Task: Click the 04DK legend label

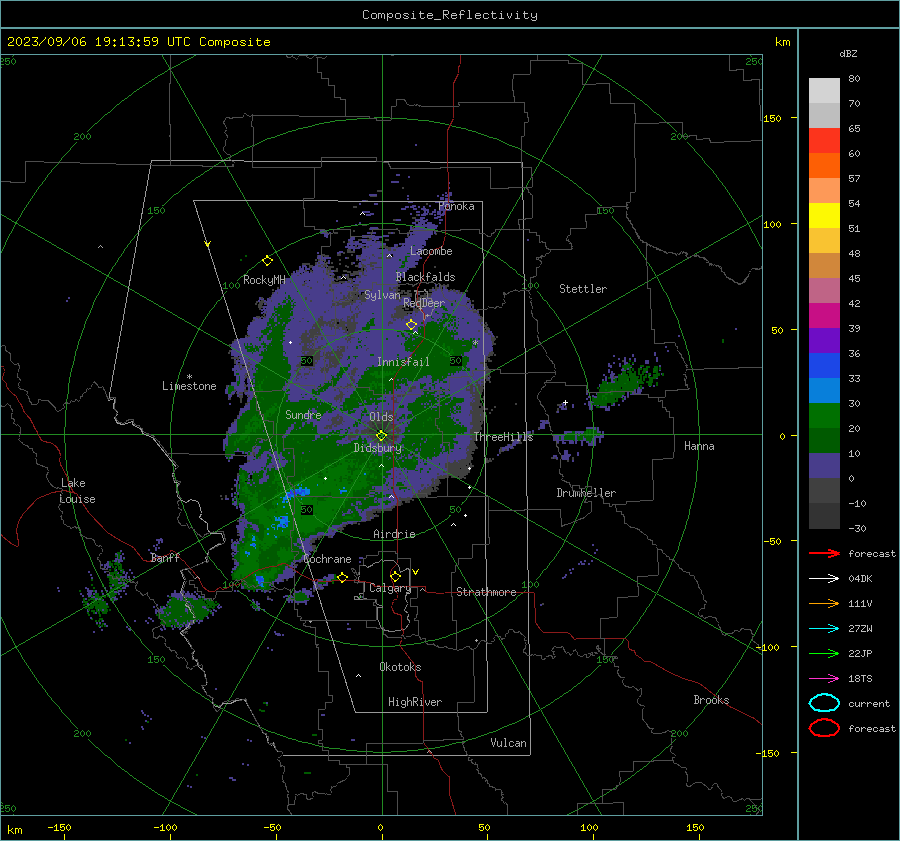Action: click(860, 579)
